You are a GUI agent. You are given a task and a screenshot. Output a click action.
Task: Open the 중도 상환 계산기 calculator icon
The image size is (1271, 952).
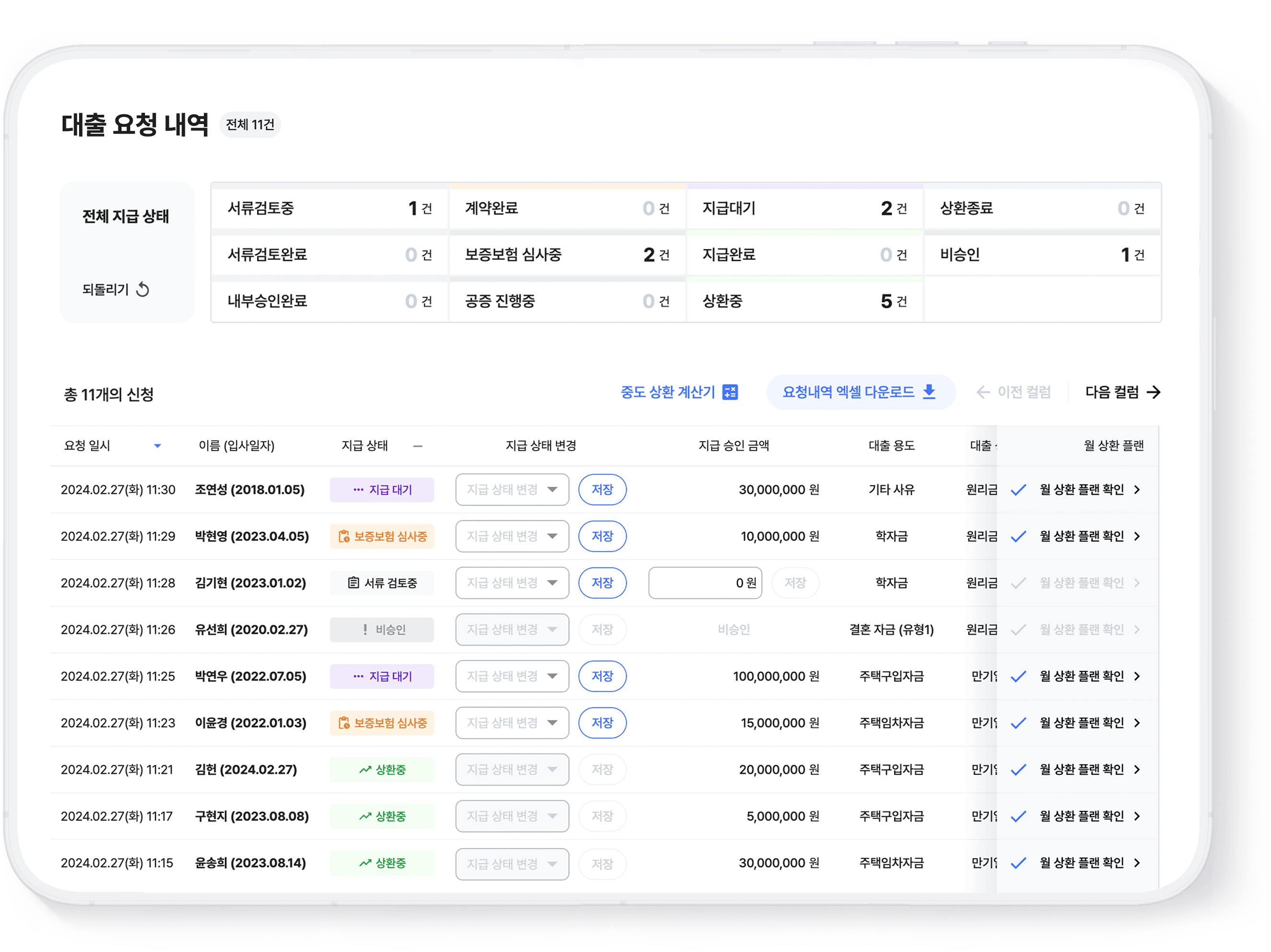[730, 392]
